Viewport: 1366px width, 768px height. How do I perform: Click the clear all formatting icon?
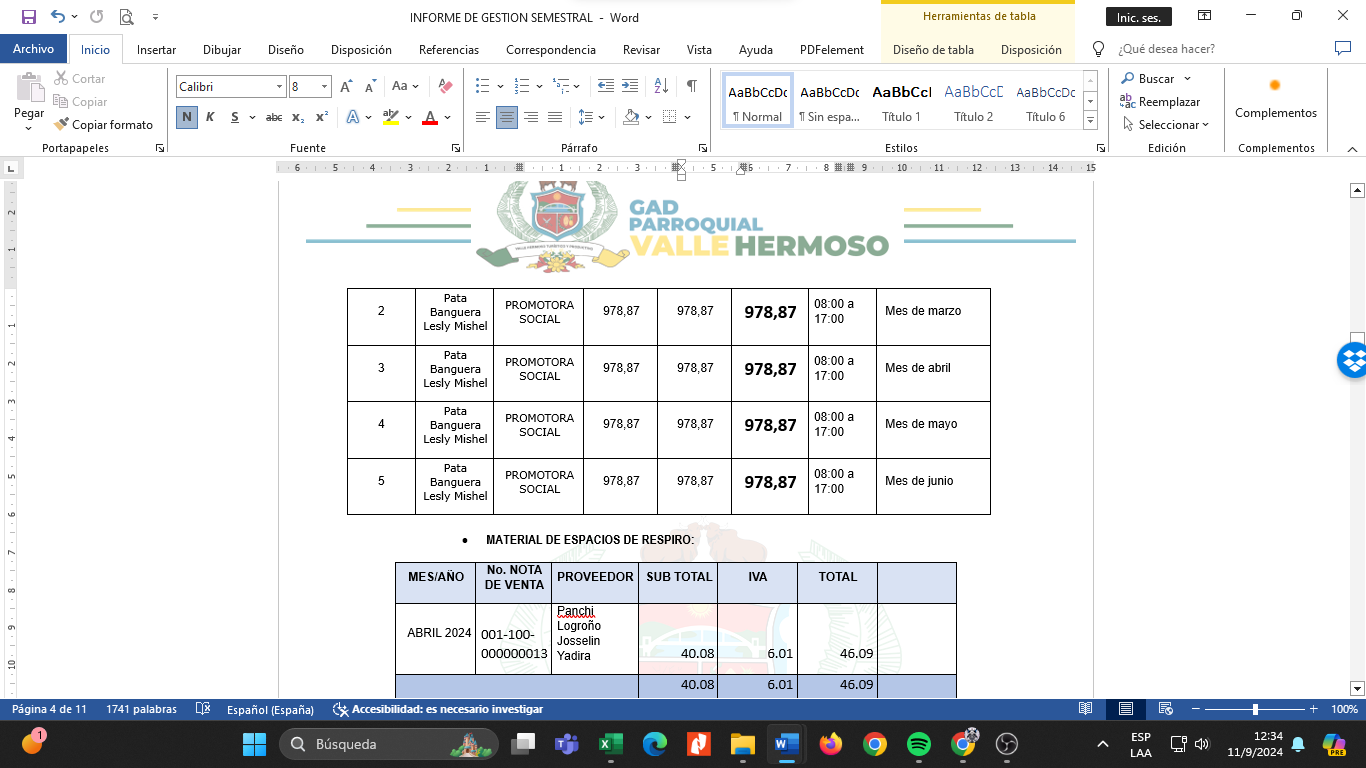tap(446, 87)
